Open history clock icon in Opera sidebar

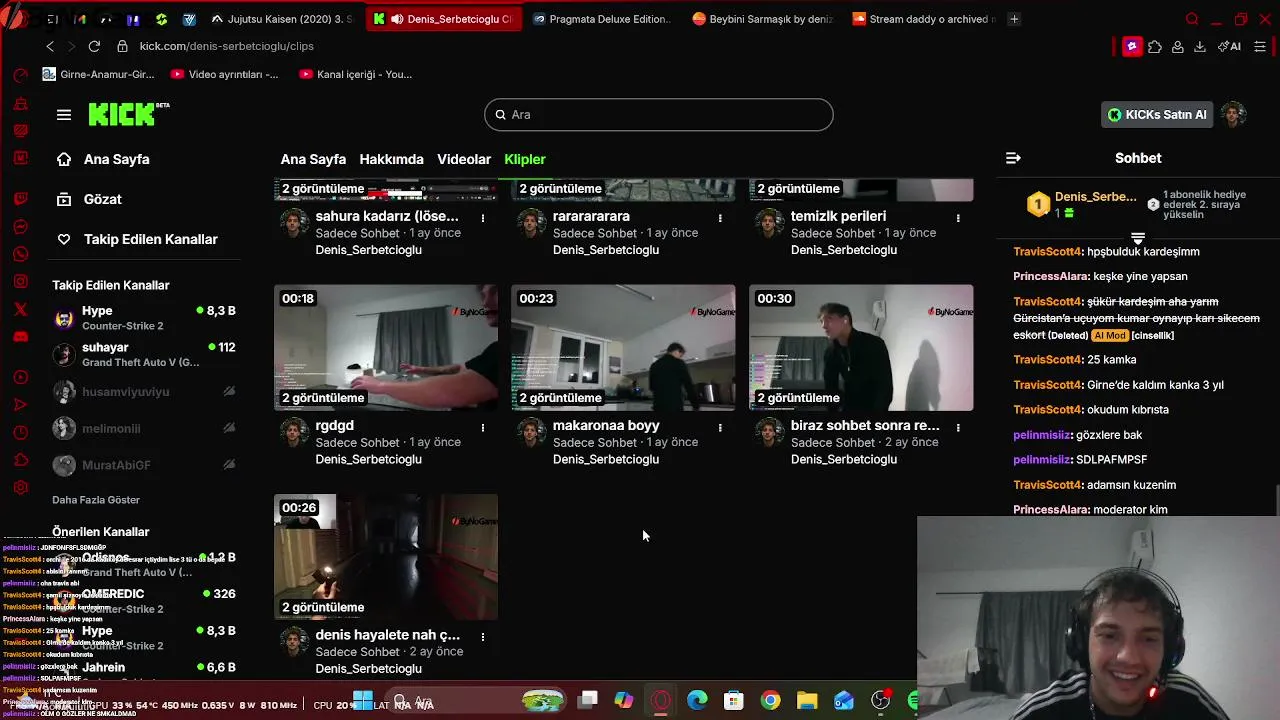pos(20,432)
